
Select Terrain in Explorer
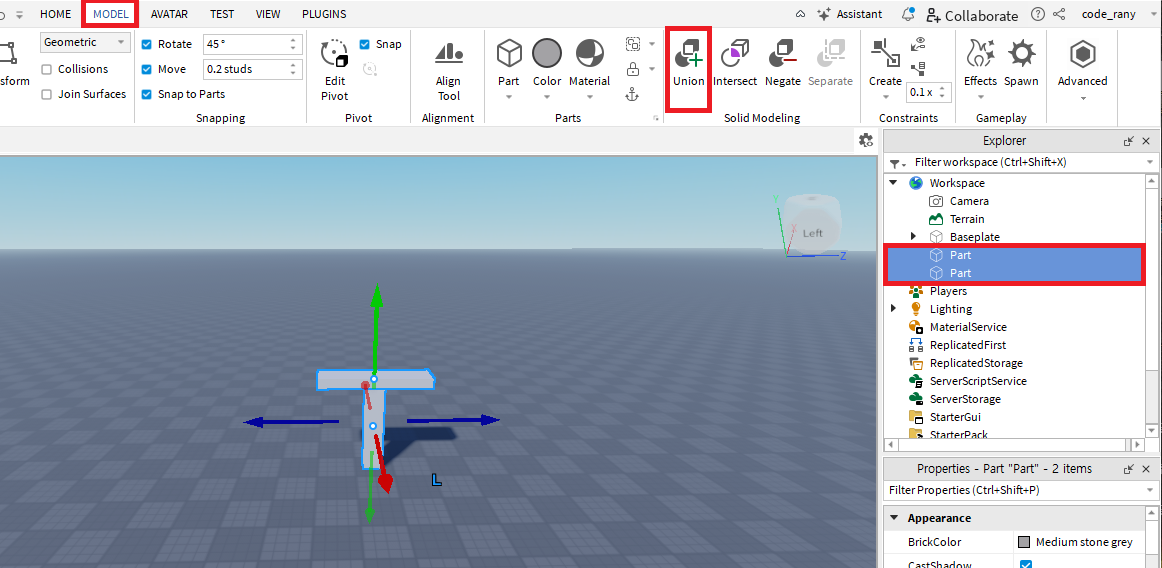click(x=967, y=219)
